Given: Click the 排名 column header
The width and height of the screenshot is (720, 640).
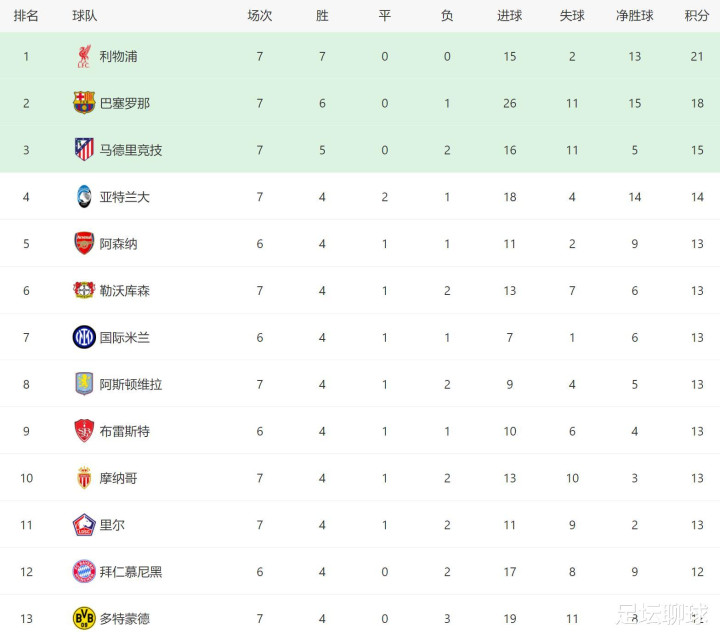Looking at the screenshot, I should [x=27, y=16].
